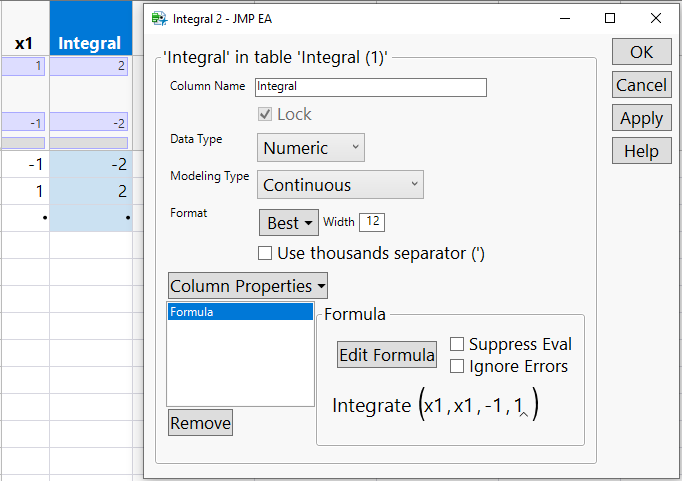682x481 pixels.
Task: Open the Best format dropdown
Action: click(288, 223)
